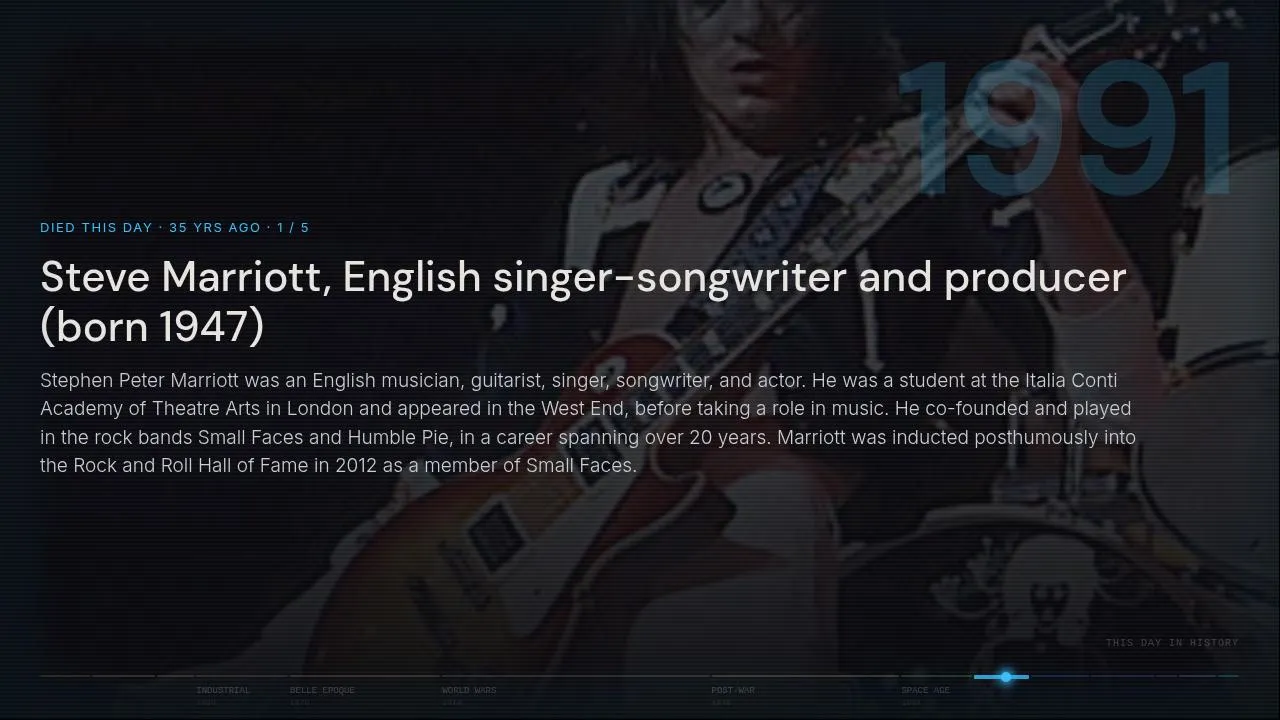Click the large 1991 year watermark
Viewport: 1280px width, 720px height.
(x=1066, y=128)
